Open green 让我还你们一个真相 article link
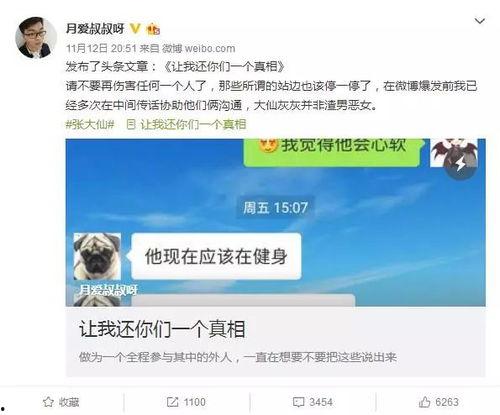Image resolution: width=500 pixels, height=415 pixels. (x=193, y=124)
